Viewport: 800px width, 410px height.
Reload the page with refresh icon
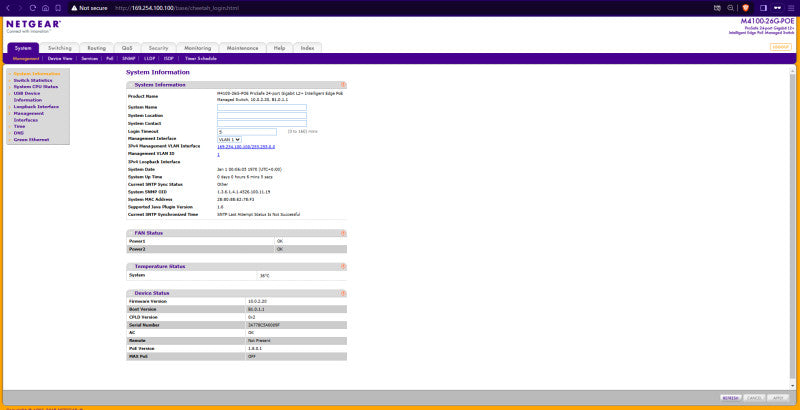point(33,8)
